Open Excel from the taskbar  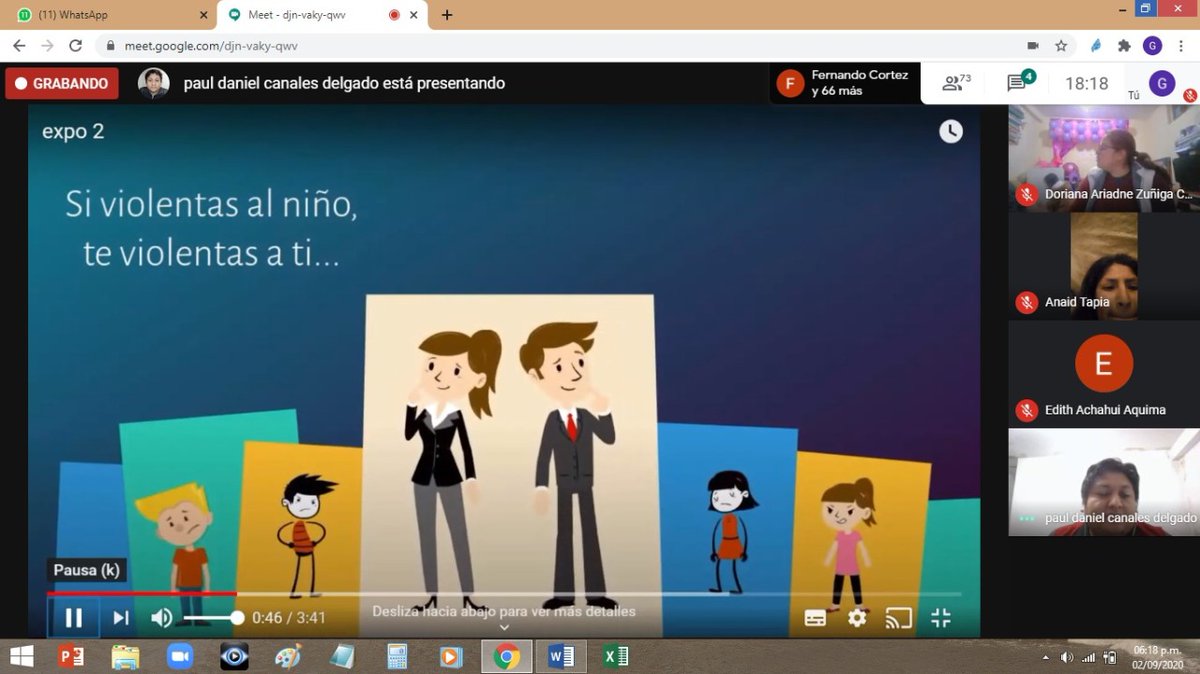[615, 656]
